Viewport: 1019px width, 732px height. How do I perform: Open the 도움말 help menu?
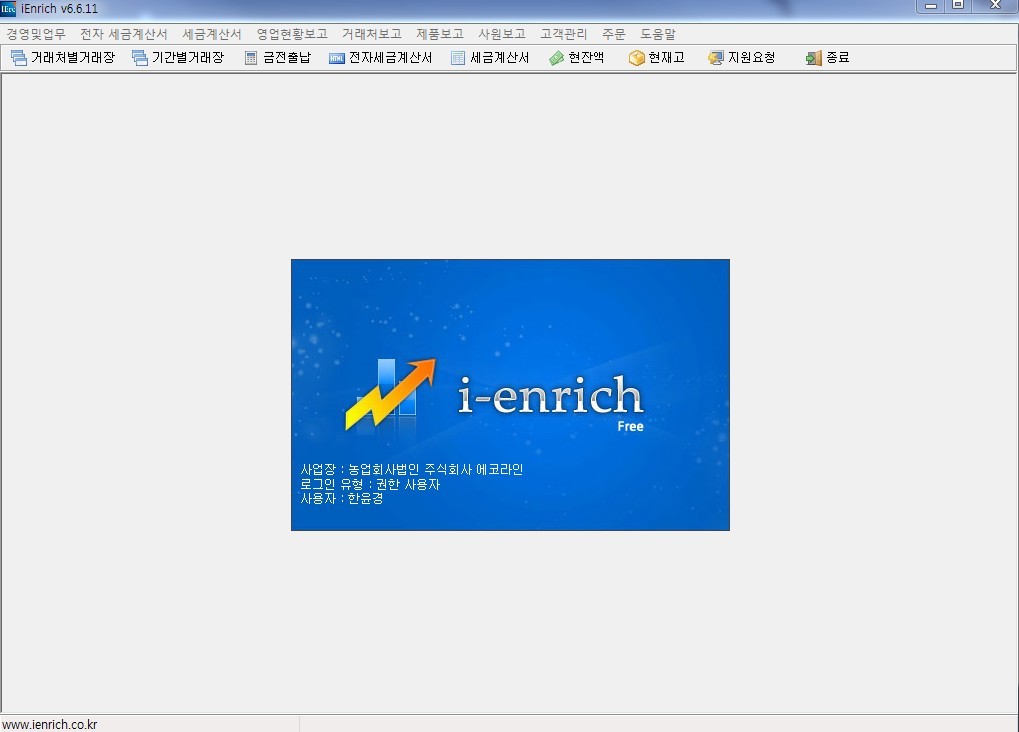coord(658,34)
